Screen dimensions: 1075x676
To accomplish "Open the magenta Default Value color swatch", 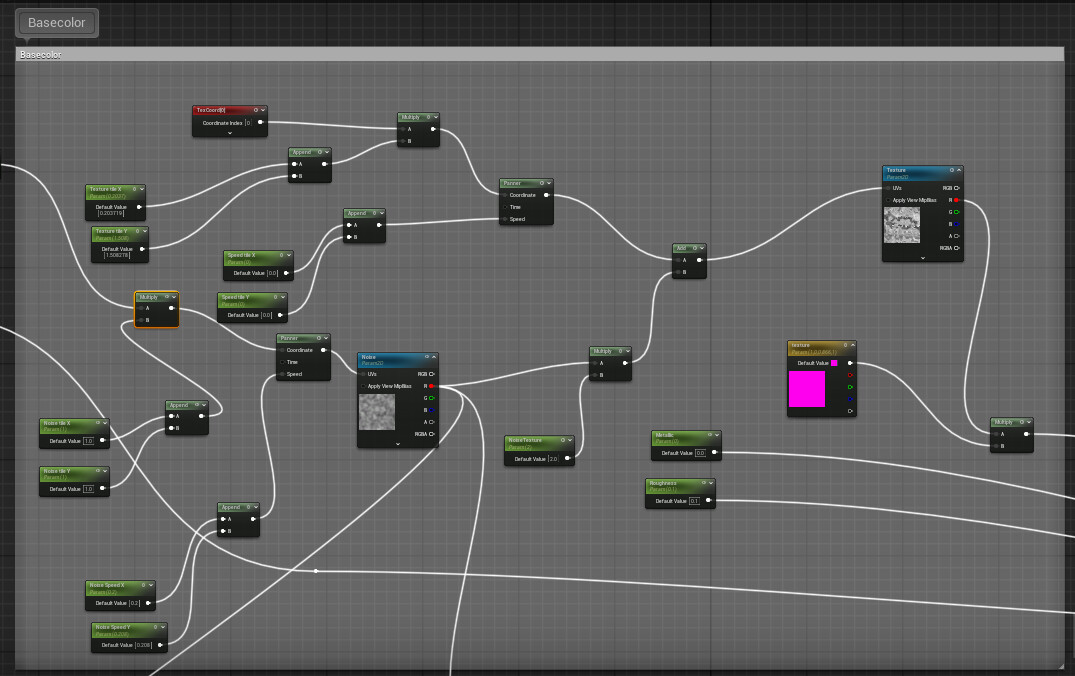I will point(834,363).
